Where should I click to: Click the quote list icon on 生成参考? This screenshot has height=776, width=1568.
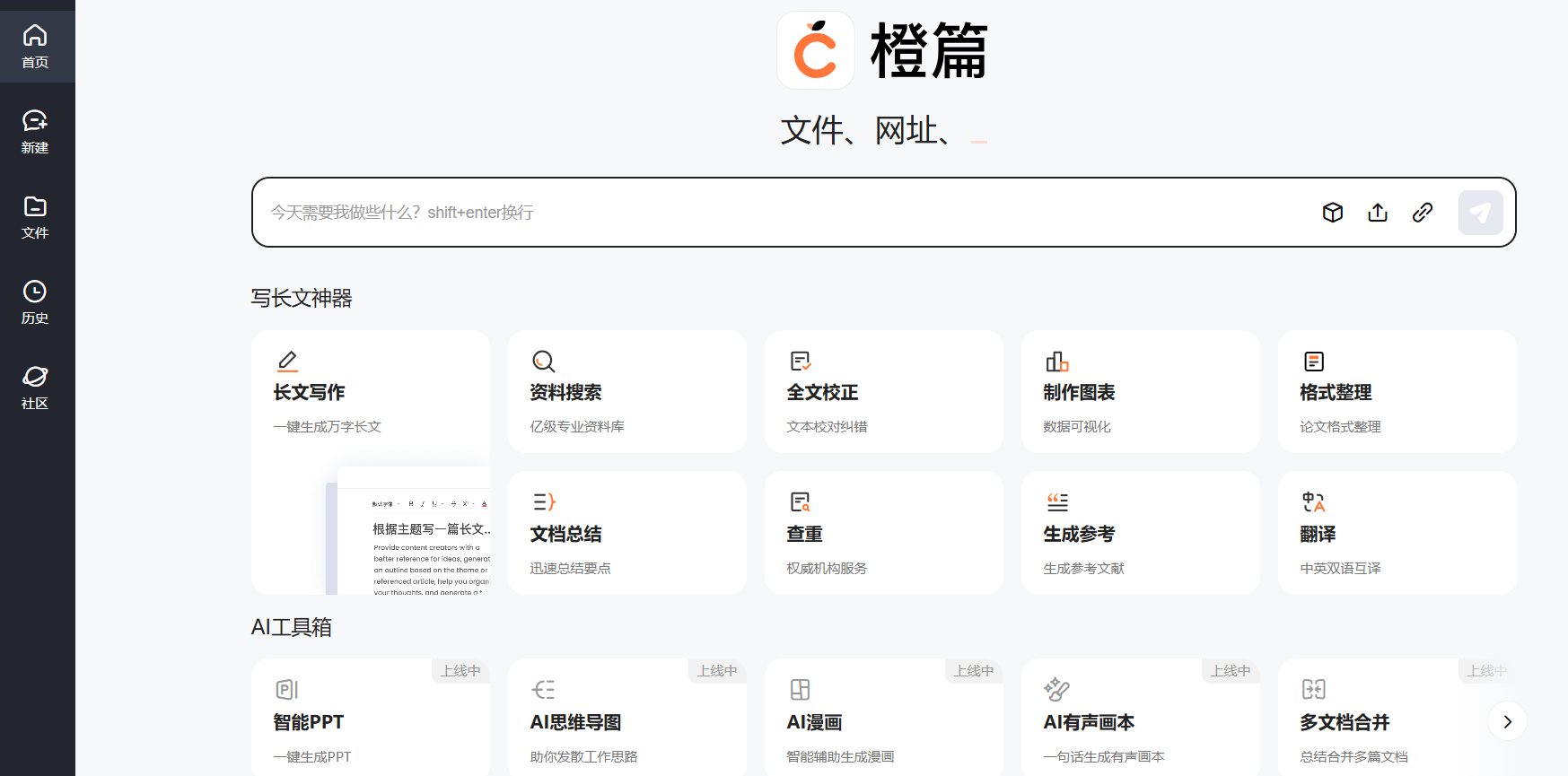point(1057,501)
